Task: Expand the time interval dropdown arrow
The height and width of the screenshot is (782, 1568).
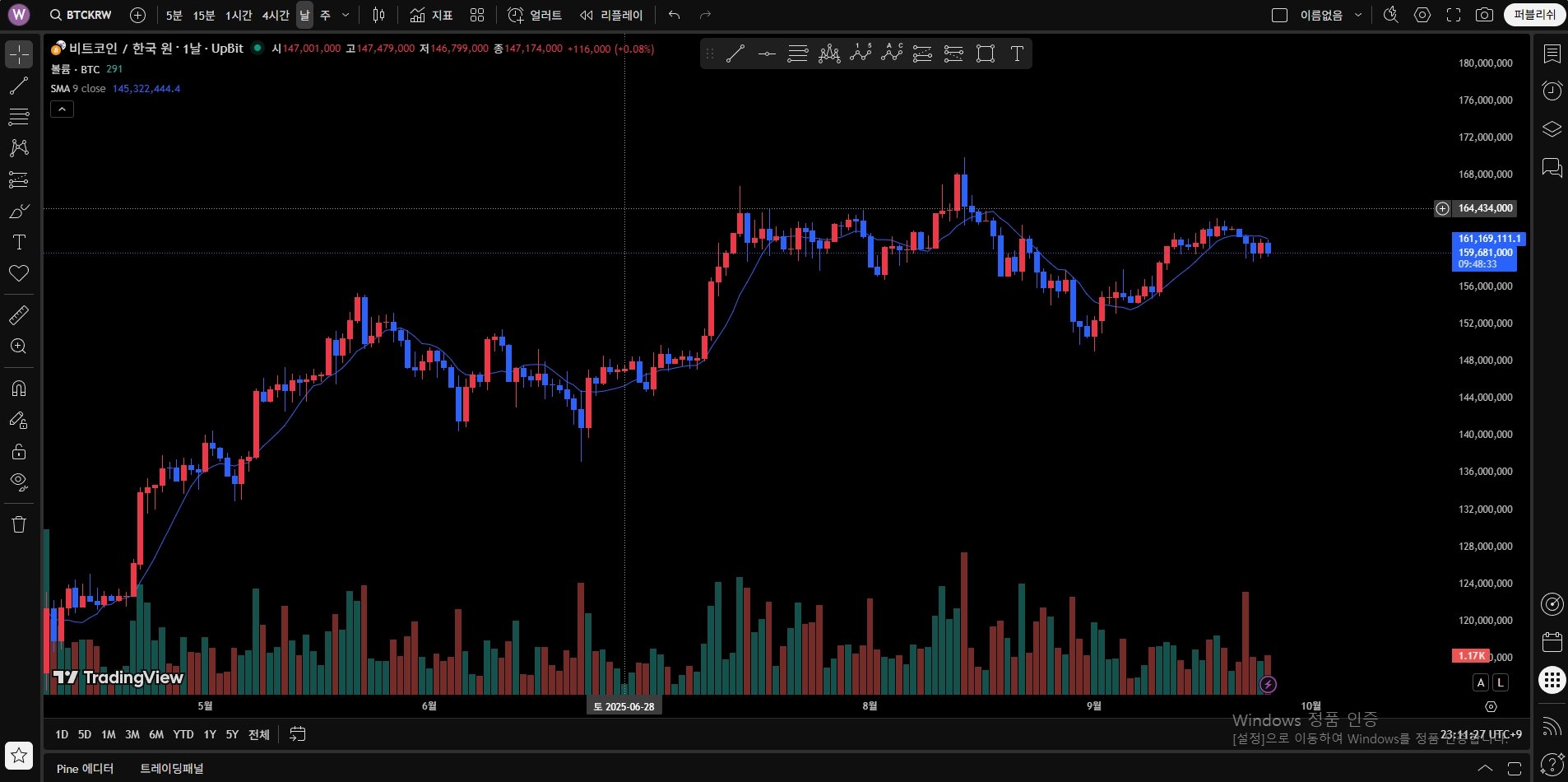Action: (346, 15)
